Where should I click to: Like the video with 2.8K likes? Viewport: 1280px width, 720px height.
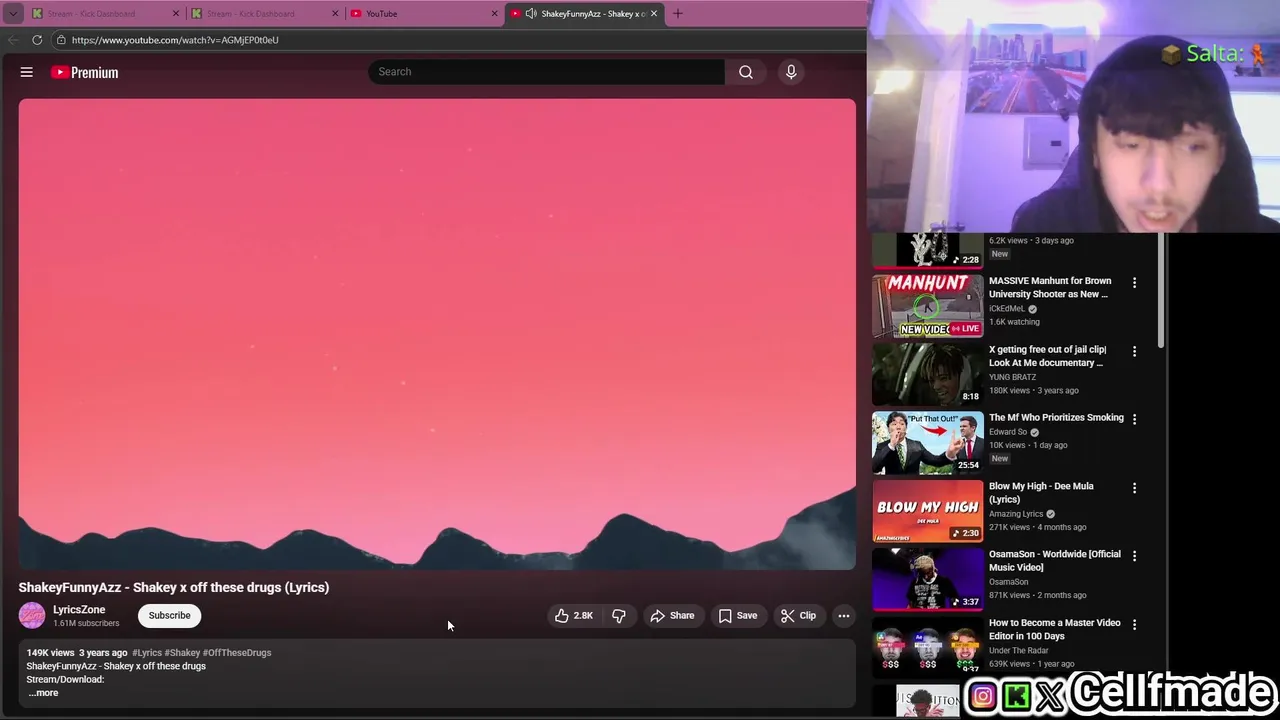pos(574,615)
